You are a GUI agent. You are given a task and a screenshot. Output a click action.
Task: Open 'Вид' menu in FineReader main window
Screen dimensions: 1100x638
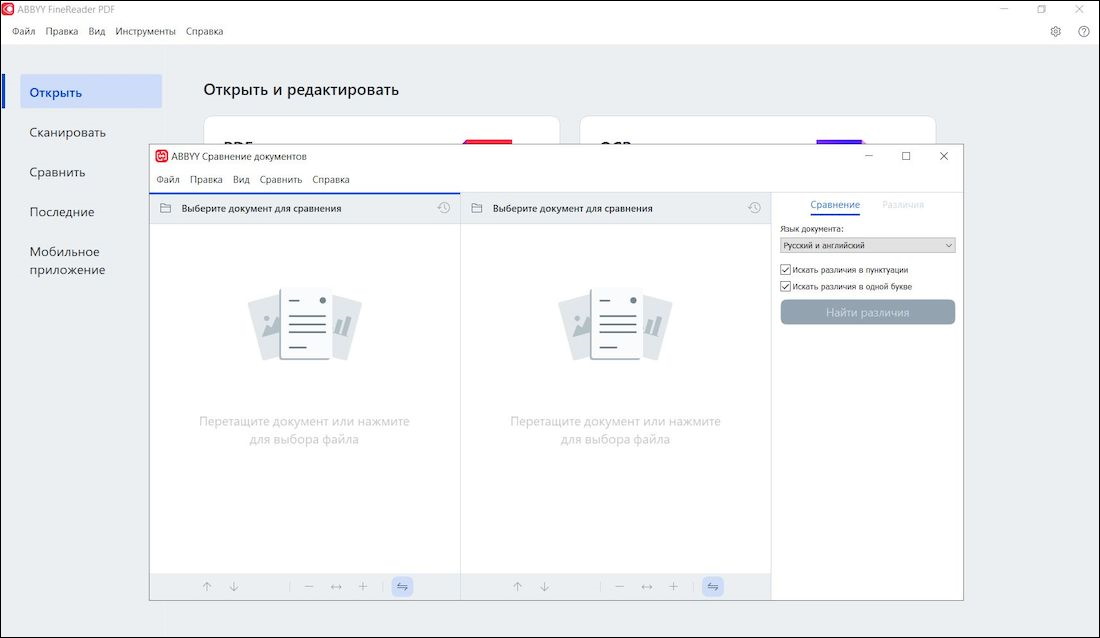click(x=97, y=32)
